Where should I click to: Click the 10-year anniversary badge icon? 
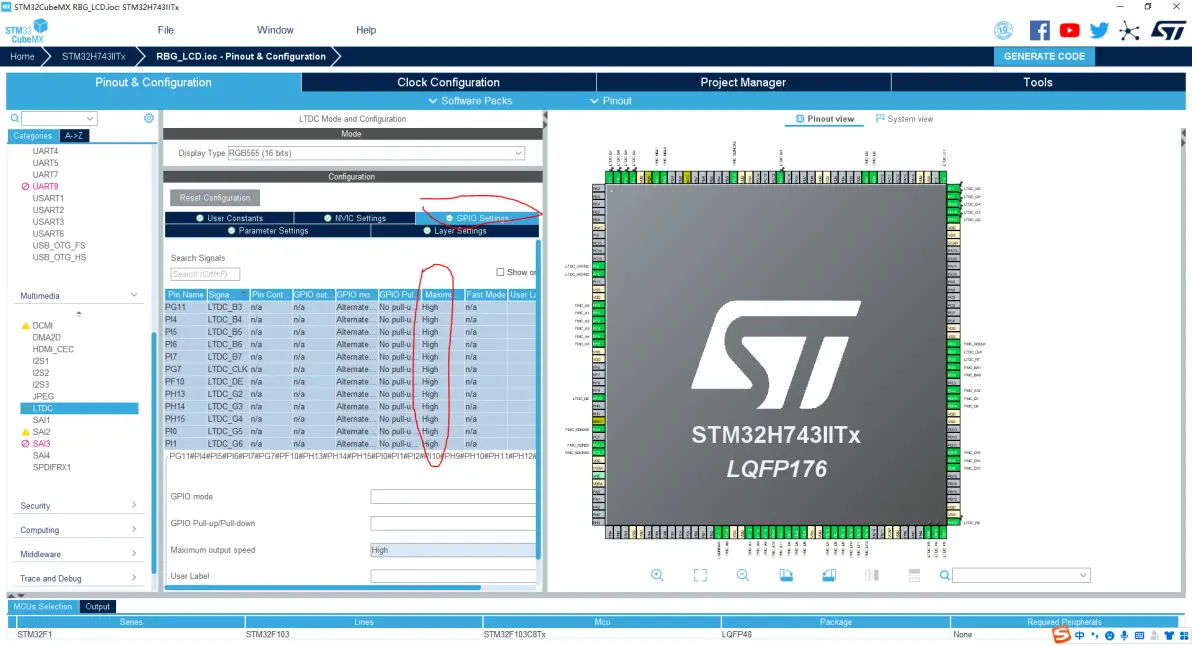coord(1003,30)
